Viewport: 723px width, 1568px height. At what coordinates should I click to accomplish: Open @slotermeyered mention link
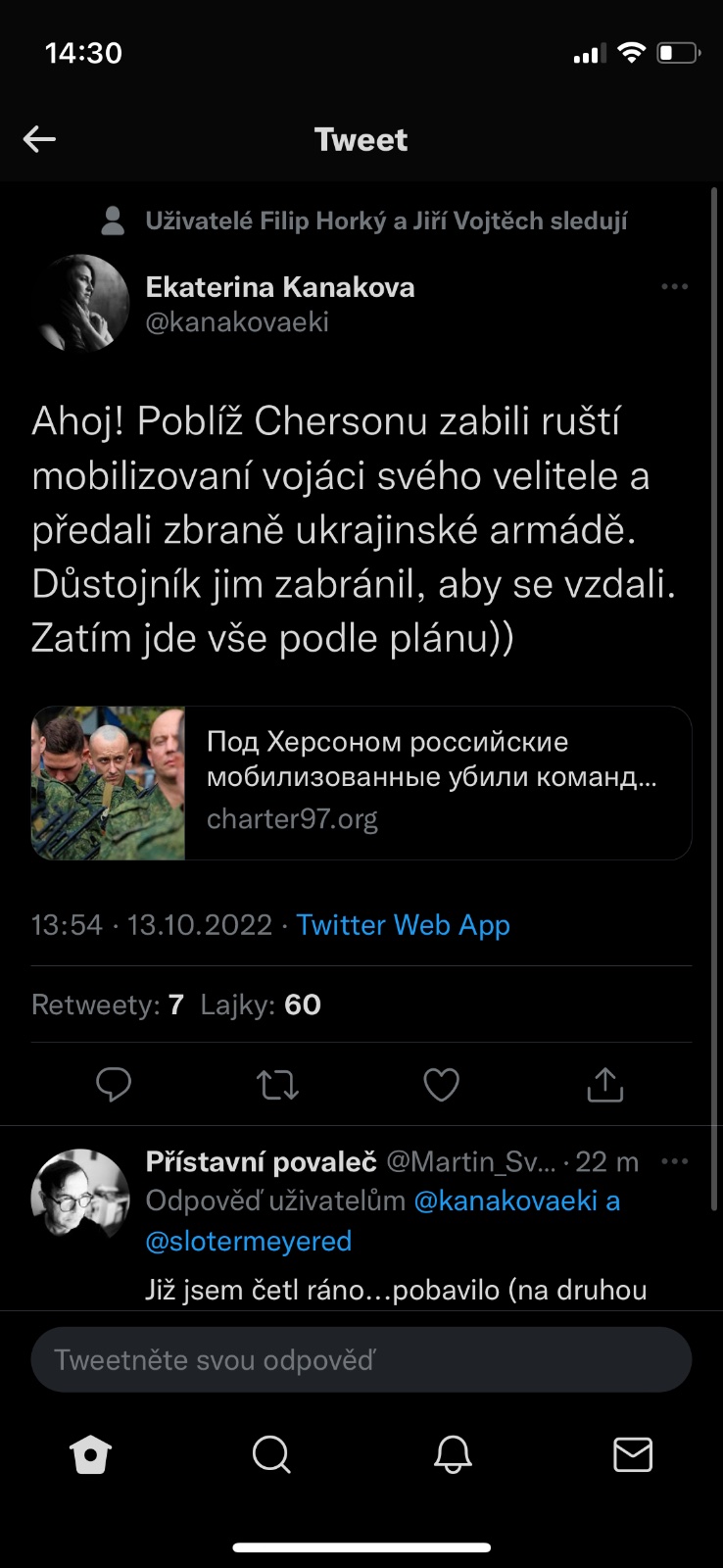tap(248, 1241)
